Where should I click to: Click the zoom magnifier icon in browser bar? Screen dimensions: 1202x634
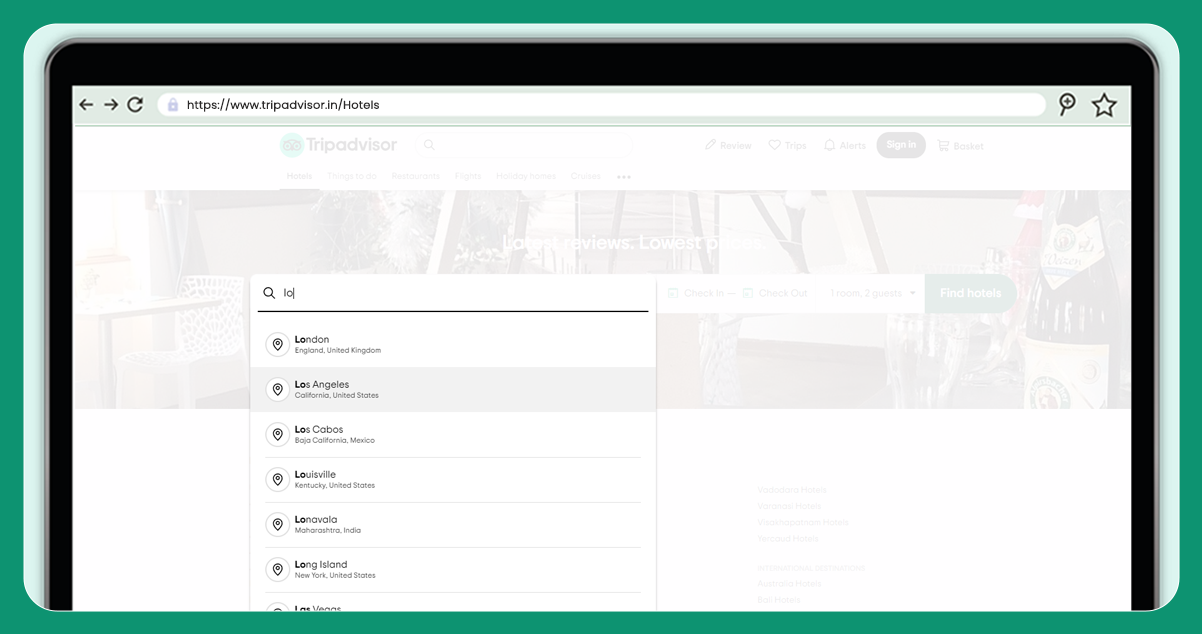click(1067, 104)
